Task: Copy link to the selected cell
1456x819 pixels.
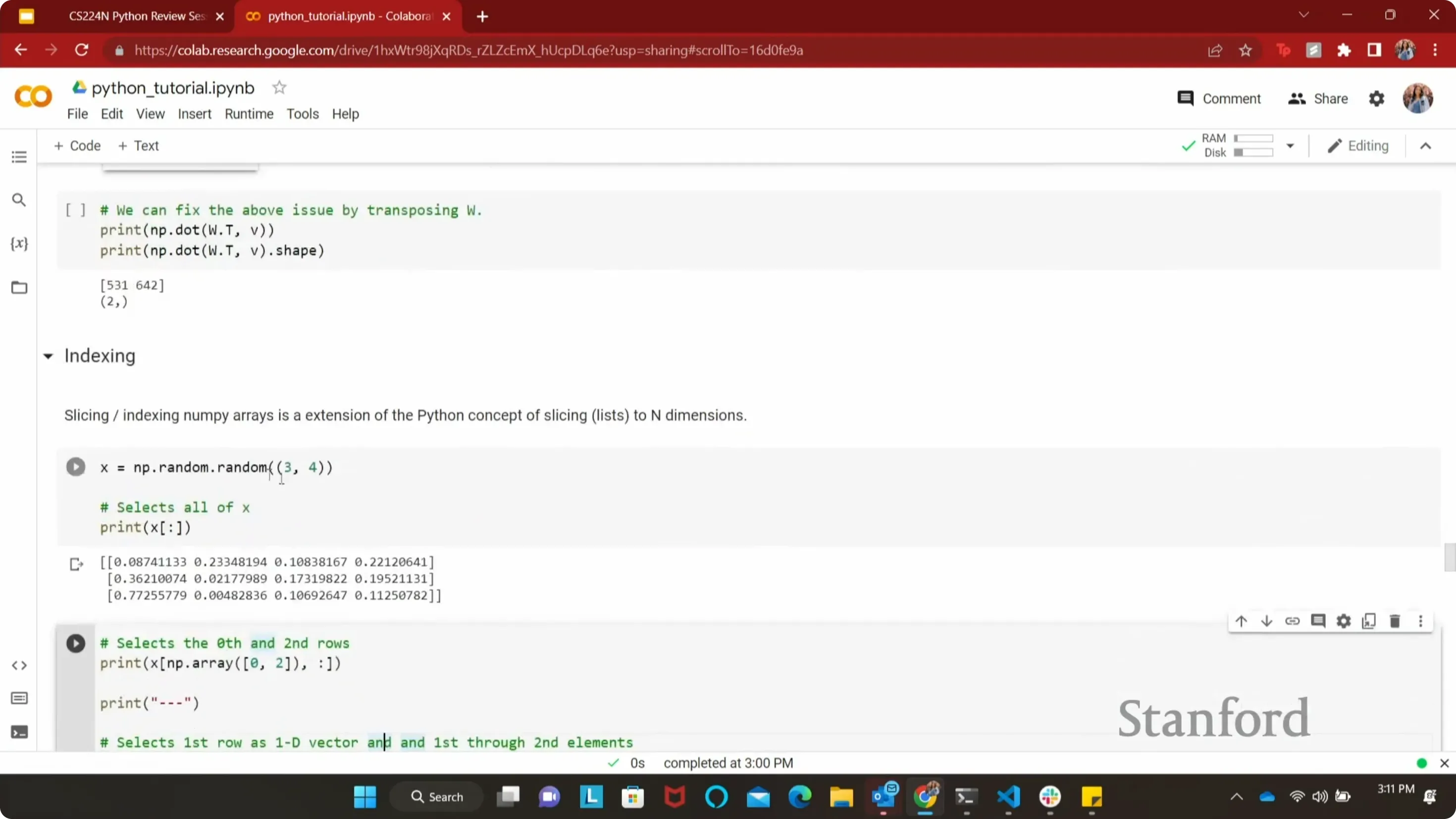Action: [1292, 621]
